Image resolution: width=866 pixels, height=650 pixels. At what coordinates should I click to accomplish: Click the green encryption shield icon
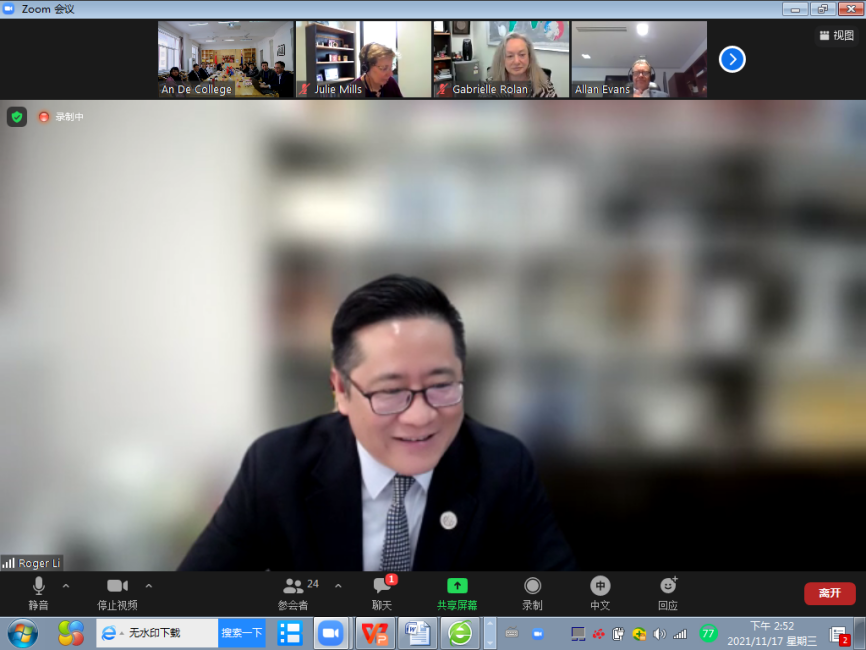[x=17, y=117]
